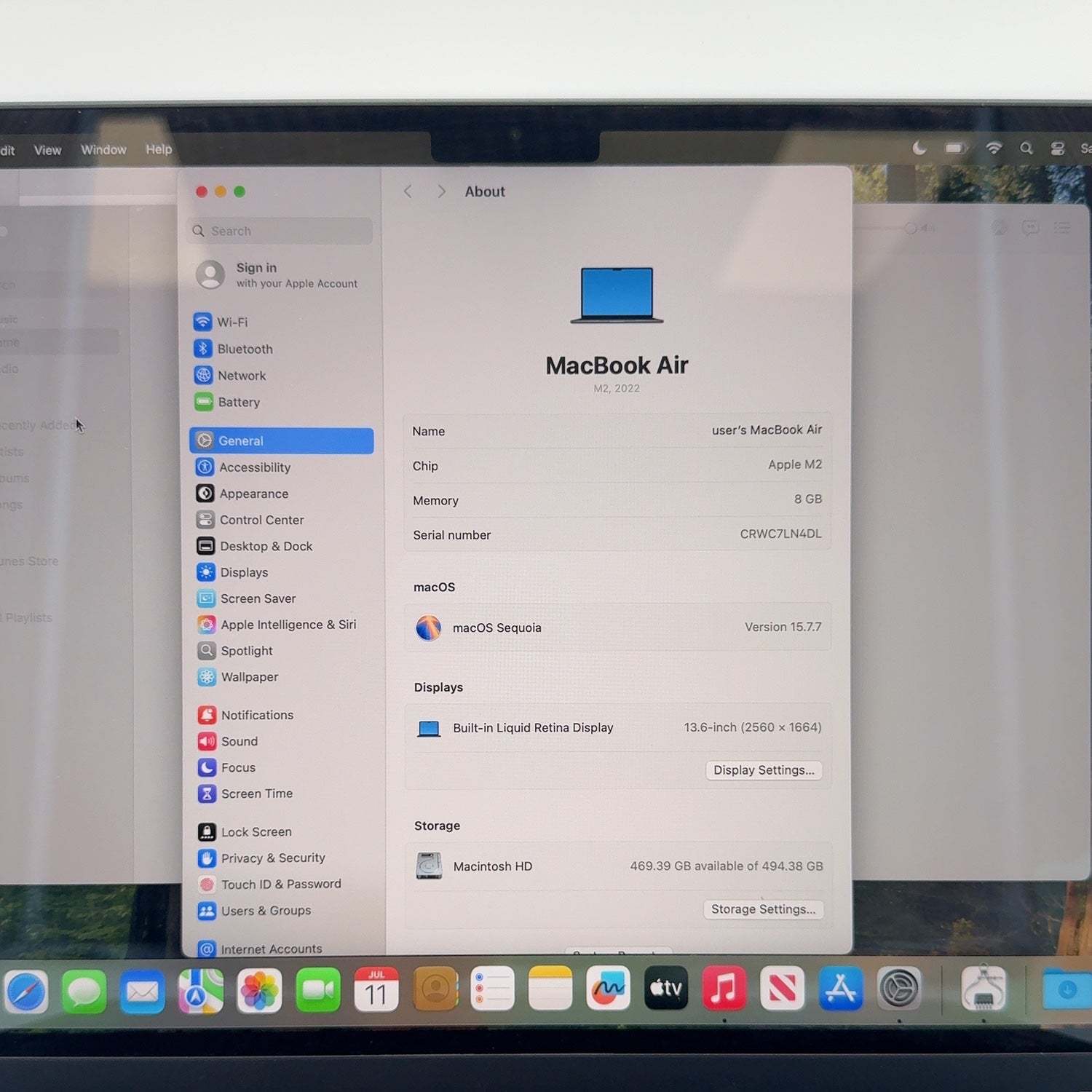Open Messages from the Dock
Image resolution: width=1092 pixels, height=1092 pixels.
84,992
